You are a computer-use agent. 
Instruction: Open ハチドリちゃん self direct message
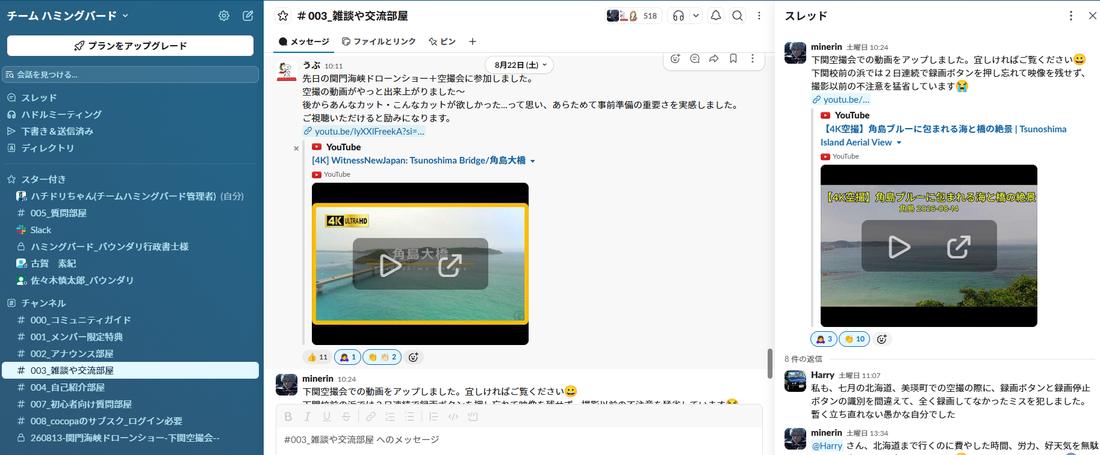point(130,196)
